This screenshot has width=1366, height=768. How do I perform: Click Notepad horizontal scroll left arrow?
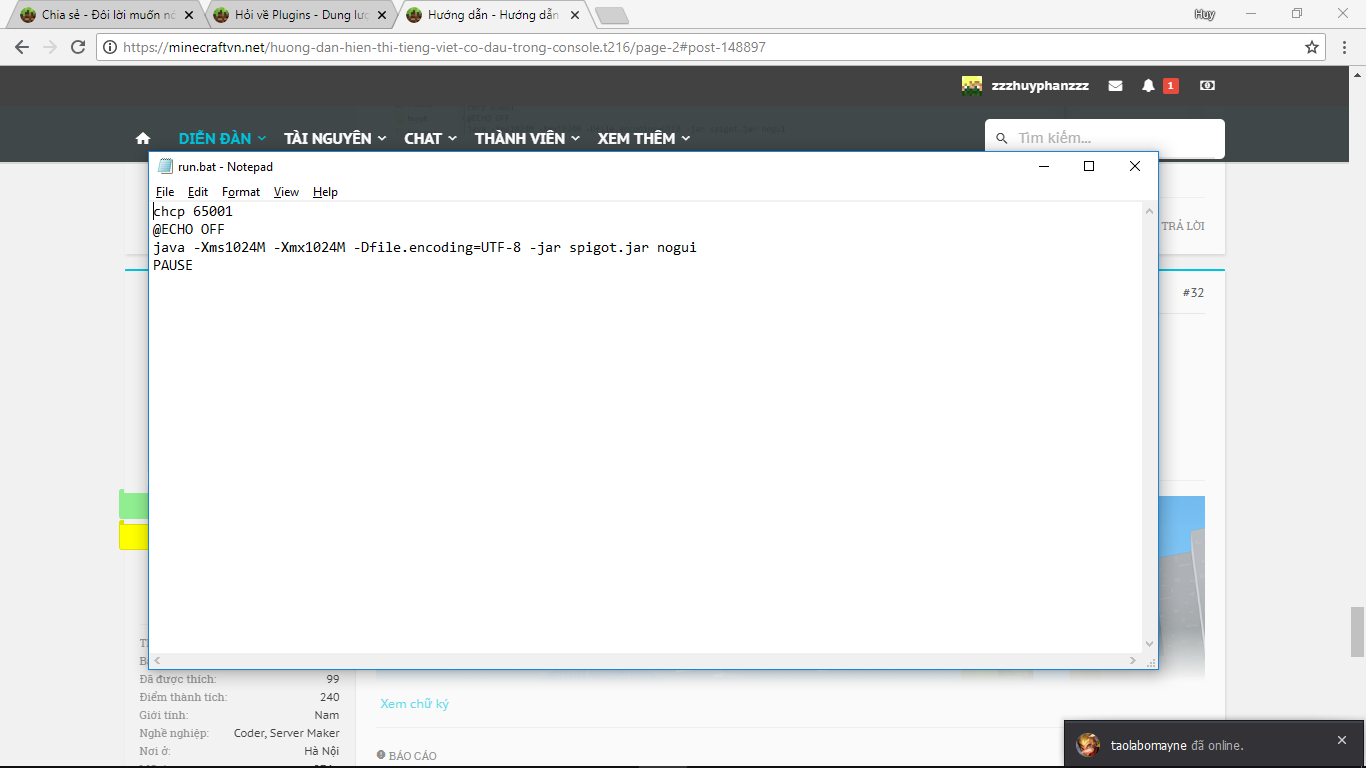click(158, 660)
